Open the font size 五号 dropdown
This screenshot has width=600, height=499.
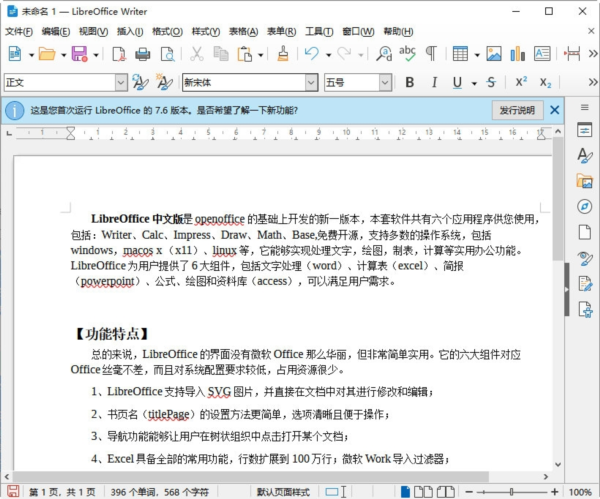tap(385, 82)
